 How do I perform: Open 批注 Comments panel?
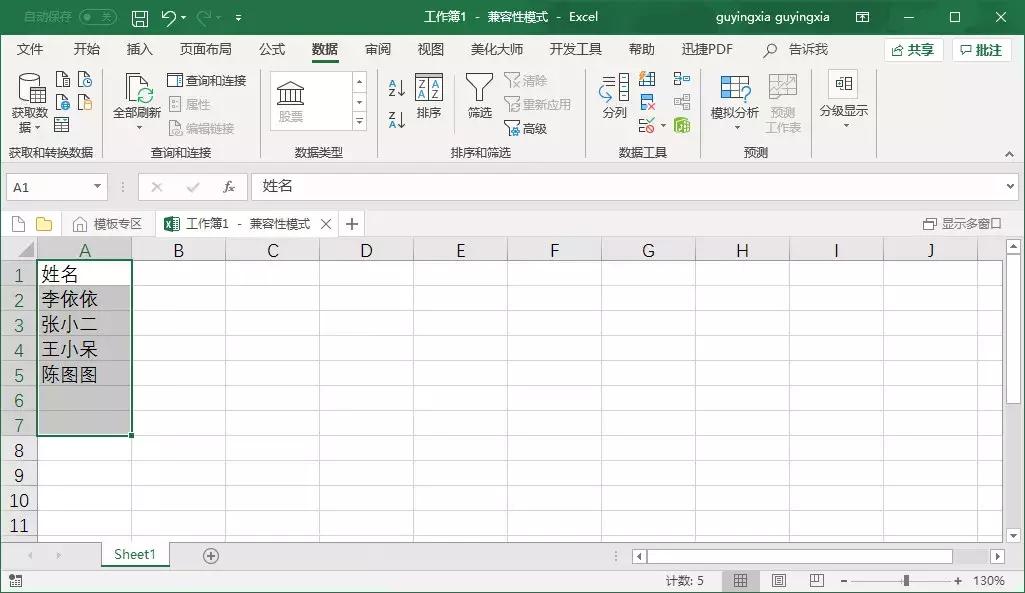pyautogui.click(x=981, y=48)
